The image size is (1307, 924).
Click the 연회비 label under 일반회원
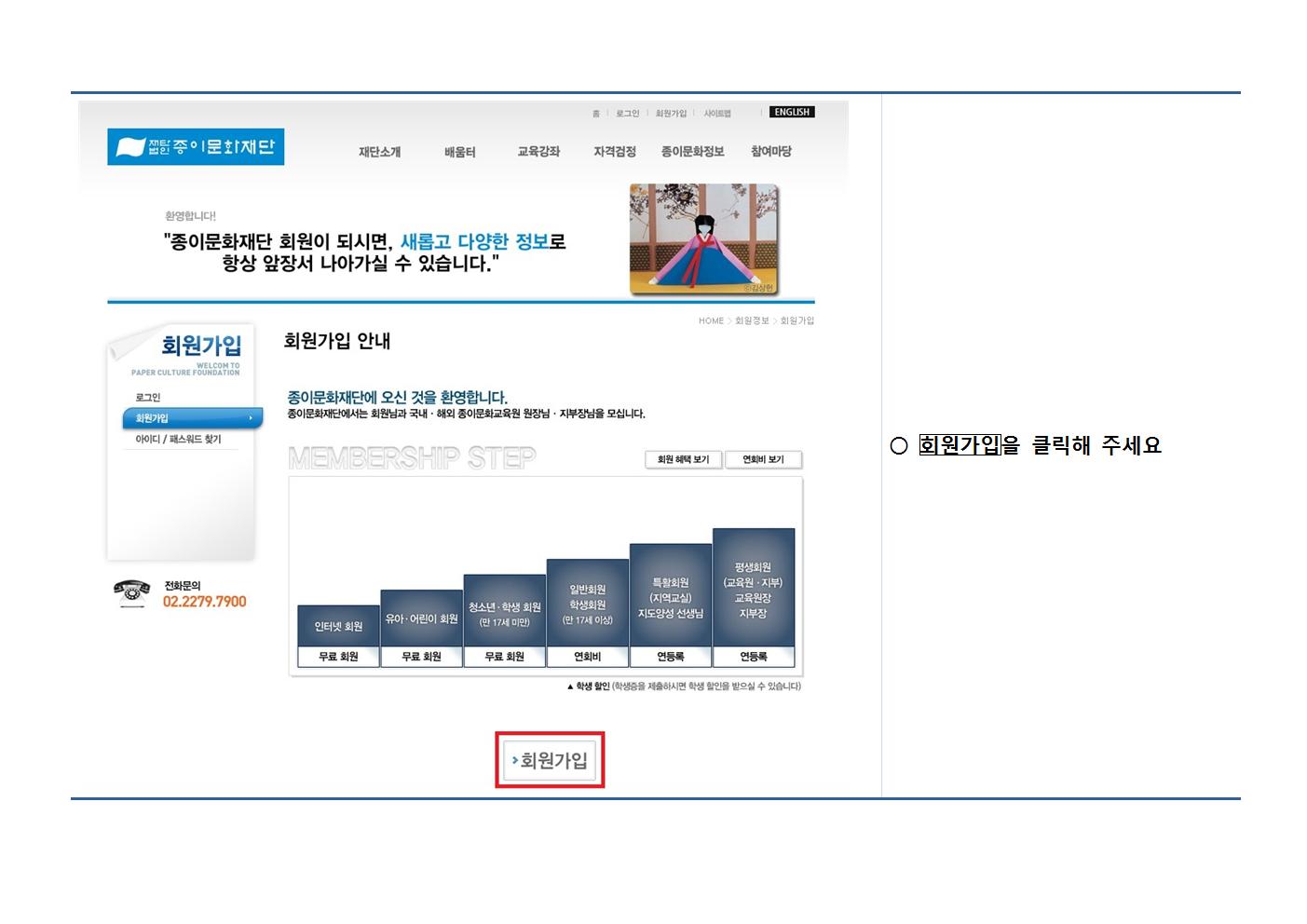(x=587, y=657)
